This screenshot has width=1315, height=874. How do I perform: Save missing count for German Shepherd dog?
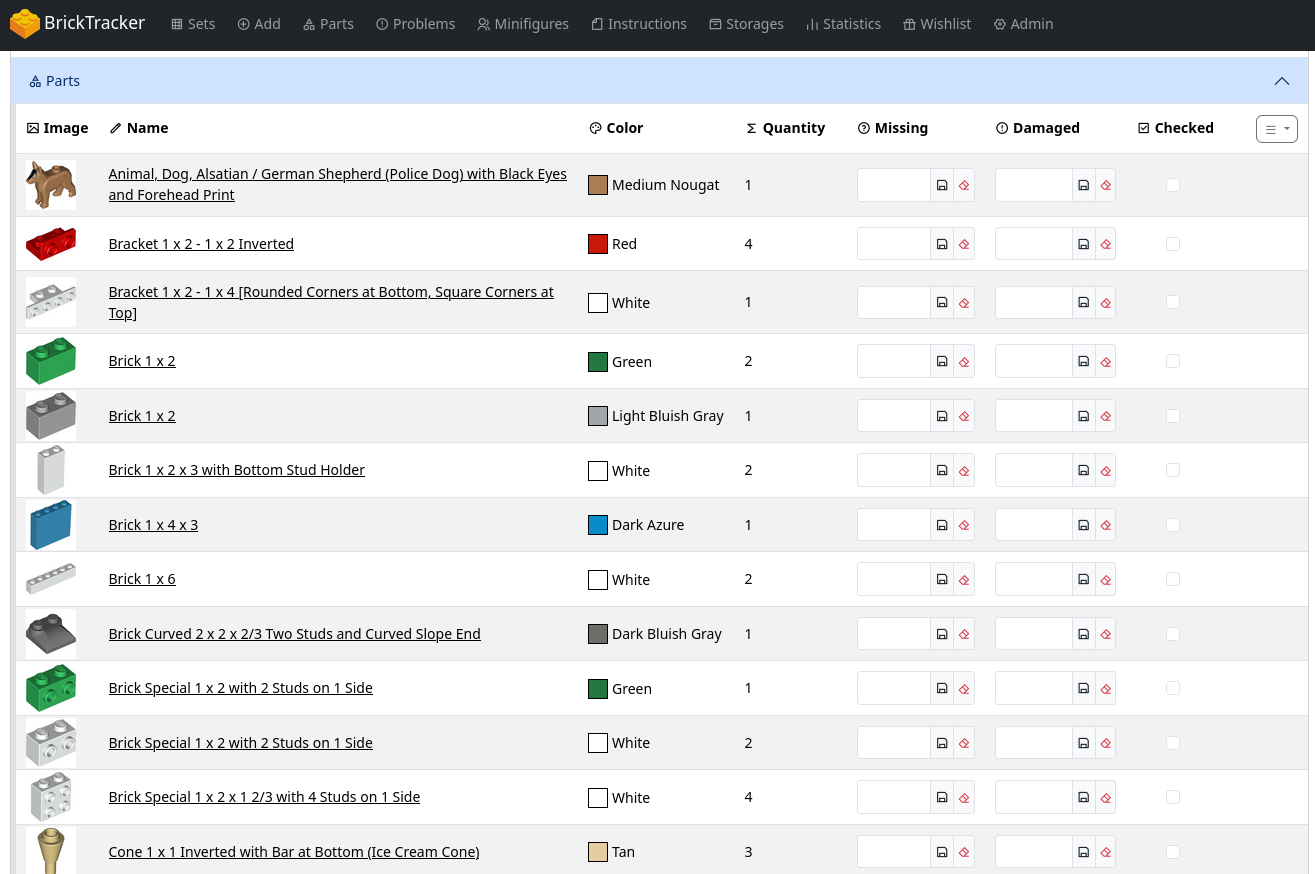click(941, 185)
